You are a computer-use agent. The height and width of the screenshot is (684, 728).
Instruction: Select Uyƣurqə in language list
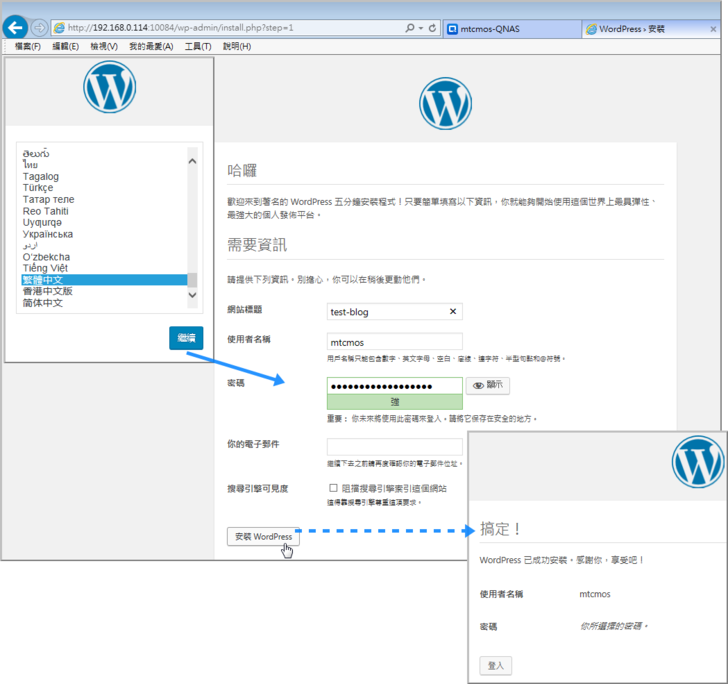tap(104, 222)
